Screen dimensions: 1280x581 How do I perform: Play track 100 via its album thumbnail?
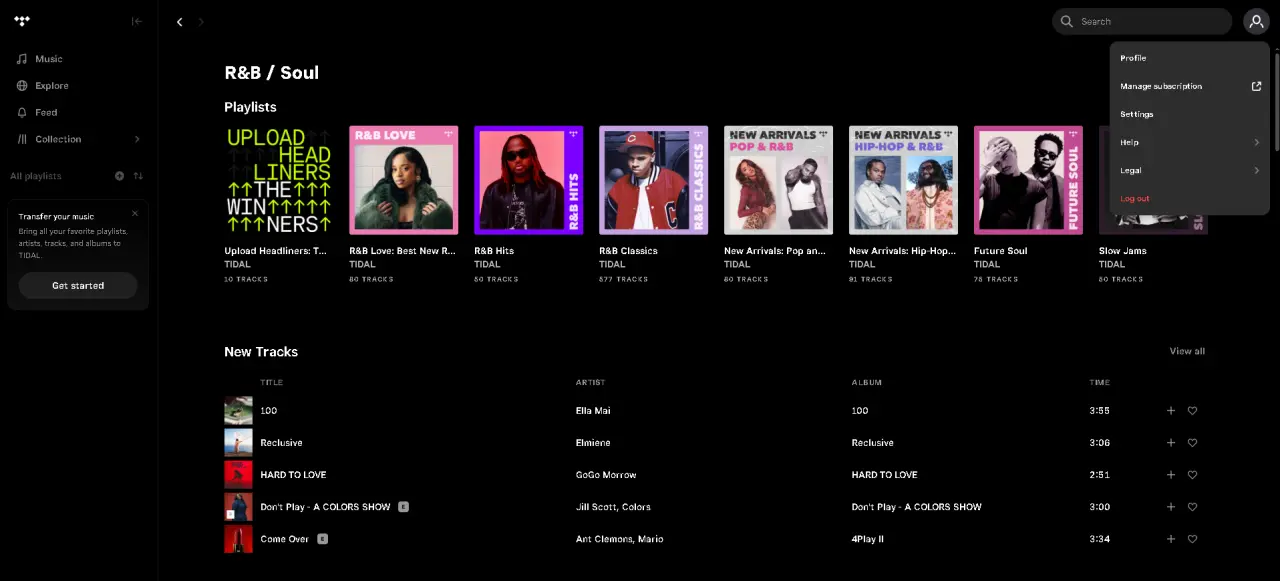(x=238, y=411)
